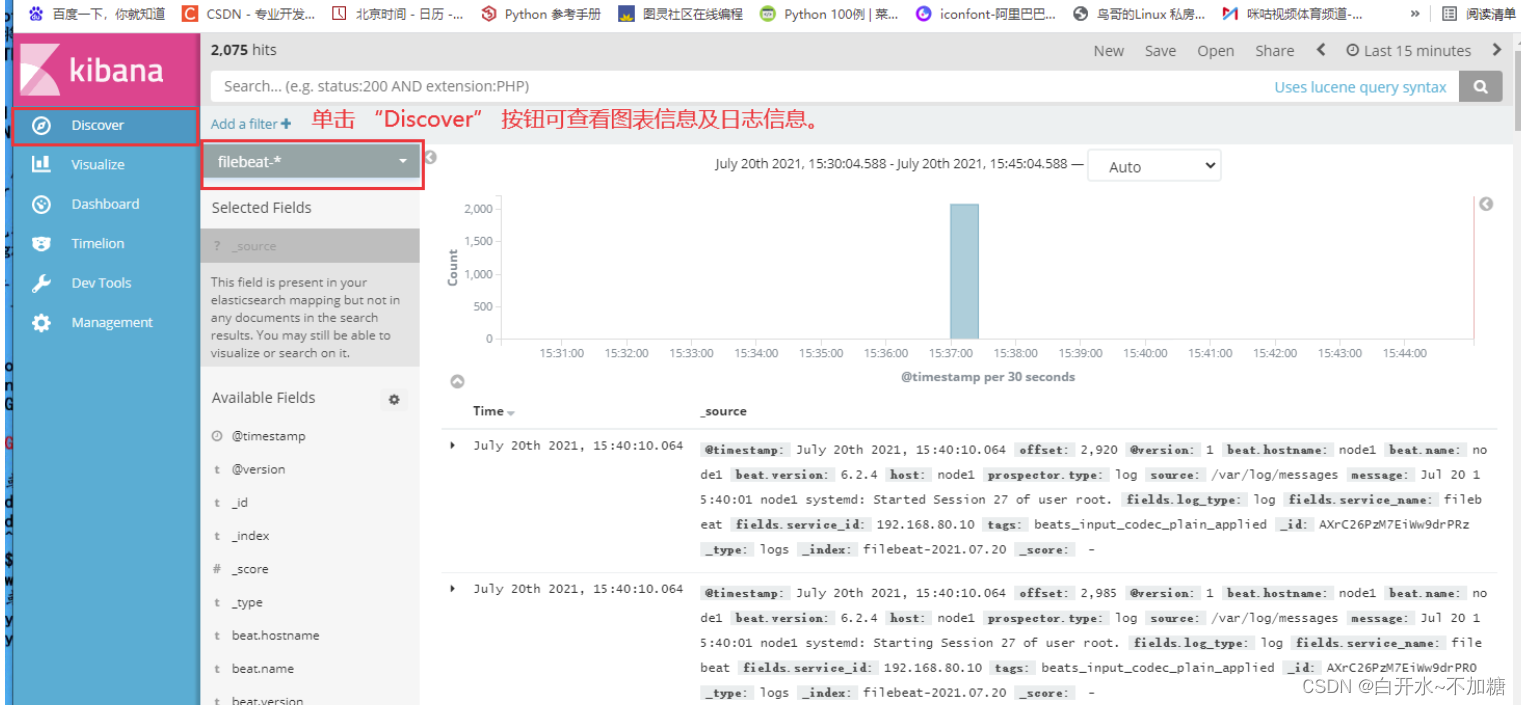Click the Management gear icon

(41, 323)
